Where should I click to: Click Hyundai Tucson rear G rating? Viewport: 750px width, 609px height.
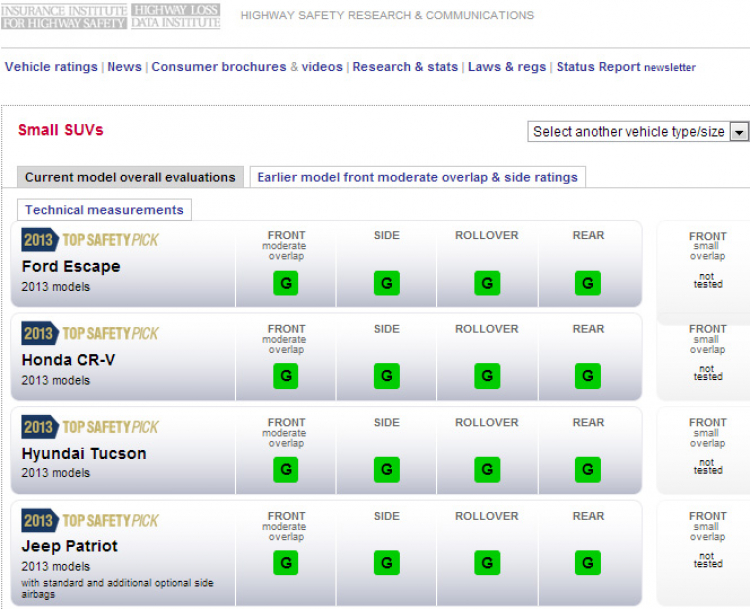(x=588, y=470)
